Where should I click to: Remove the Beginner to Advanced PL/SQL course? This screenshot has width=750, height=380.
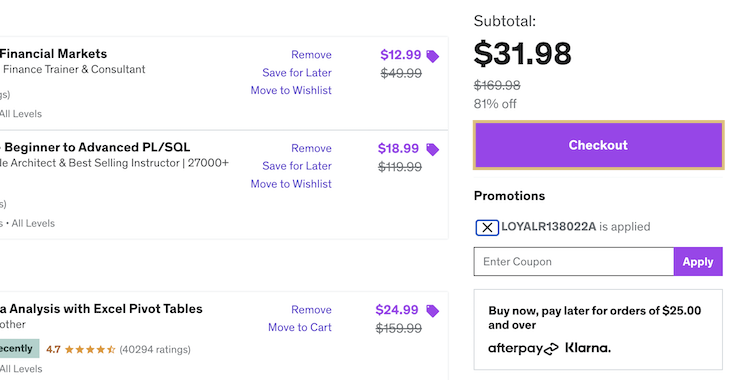tap(311, 148)
